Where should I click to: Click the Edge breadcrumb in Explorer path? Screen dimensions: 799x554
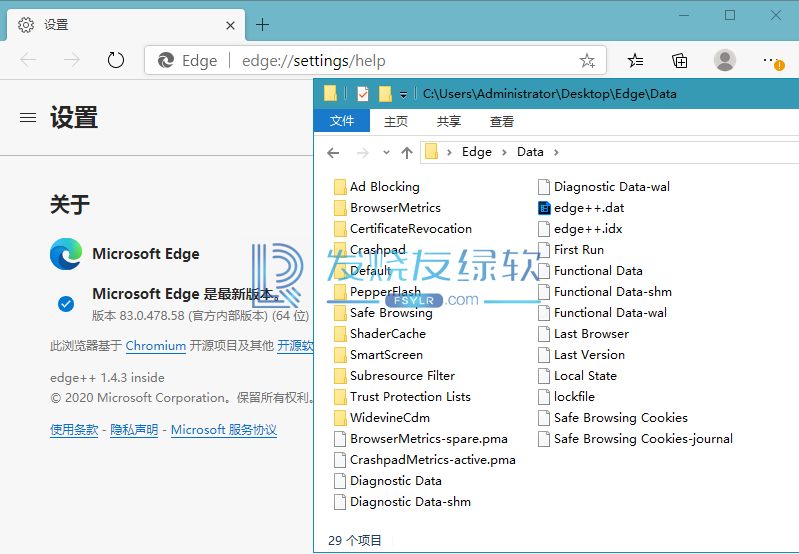point(477,152)
